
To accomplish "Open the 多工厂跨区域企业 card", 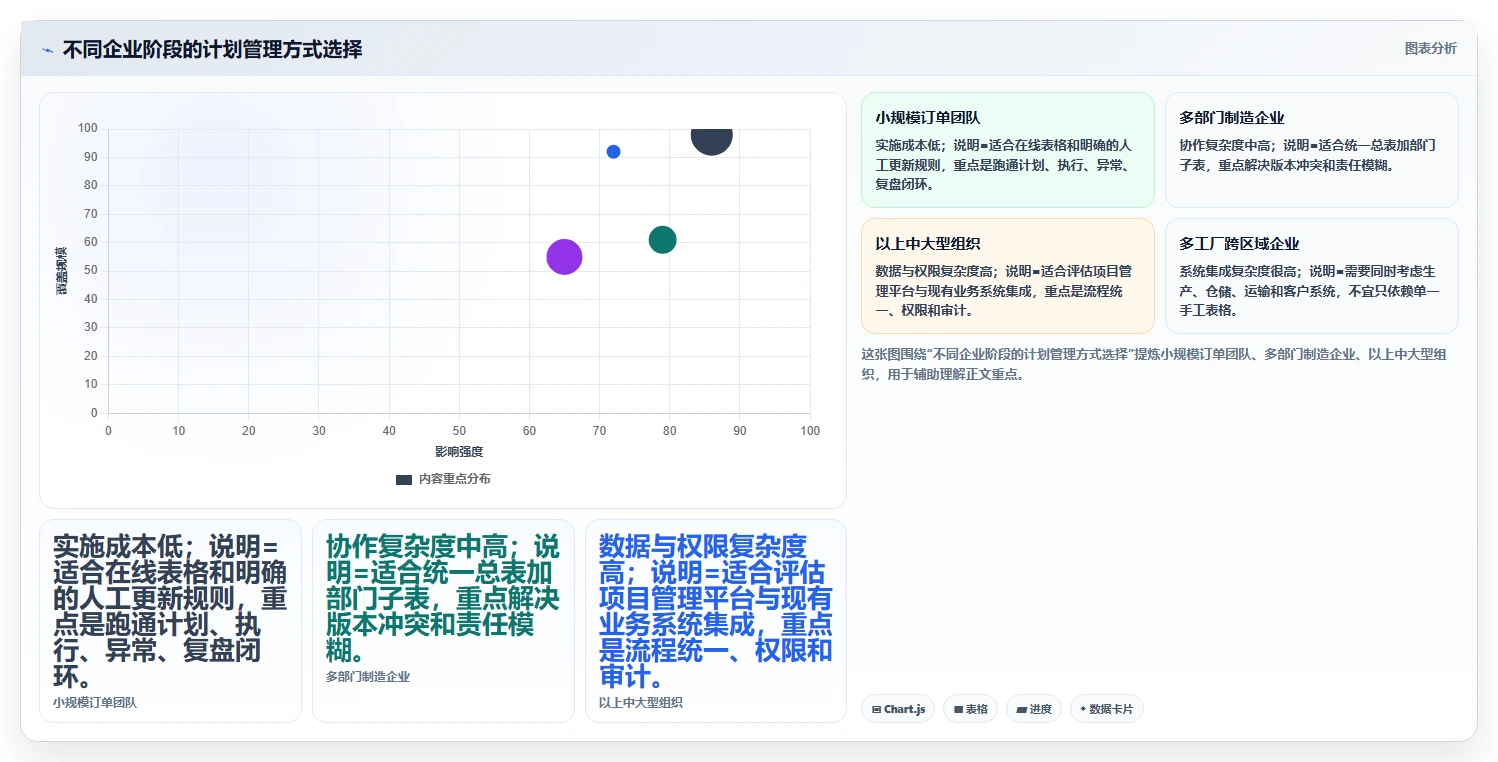I will pos(1312,276).
